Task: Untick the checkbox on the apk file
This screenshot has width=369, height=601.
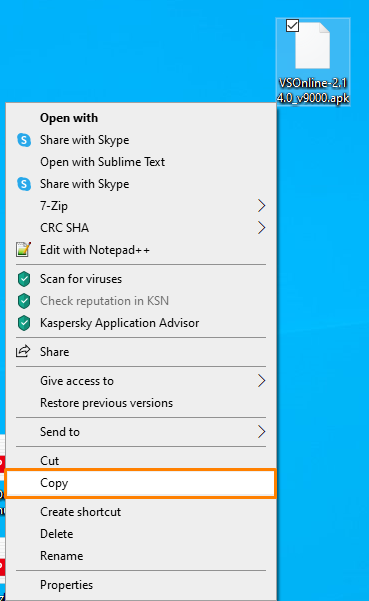Action: 292,26
